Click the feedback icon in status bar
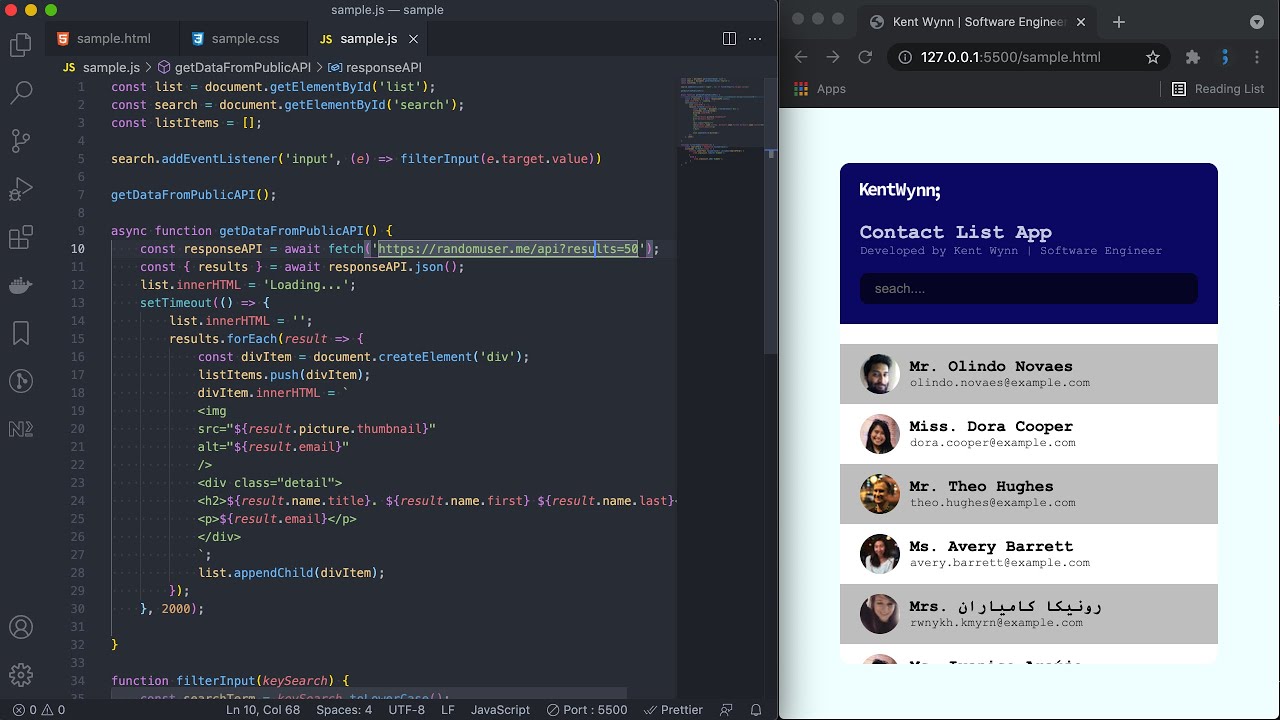Viewport: 1280px width, 720px height. click(727, 710)
